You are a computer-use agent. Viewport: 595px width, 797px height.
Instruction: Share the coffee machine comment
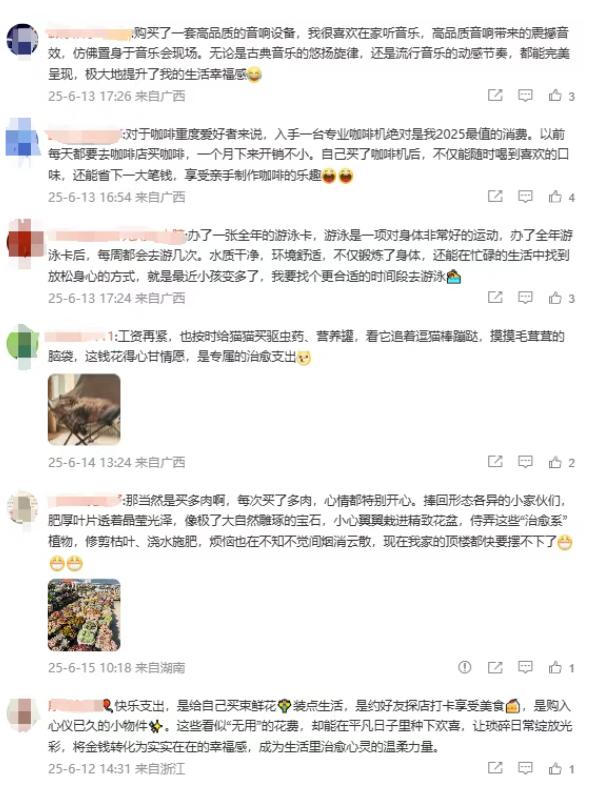tap(495, 197)
